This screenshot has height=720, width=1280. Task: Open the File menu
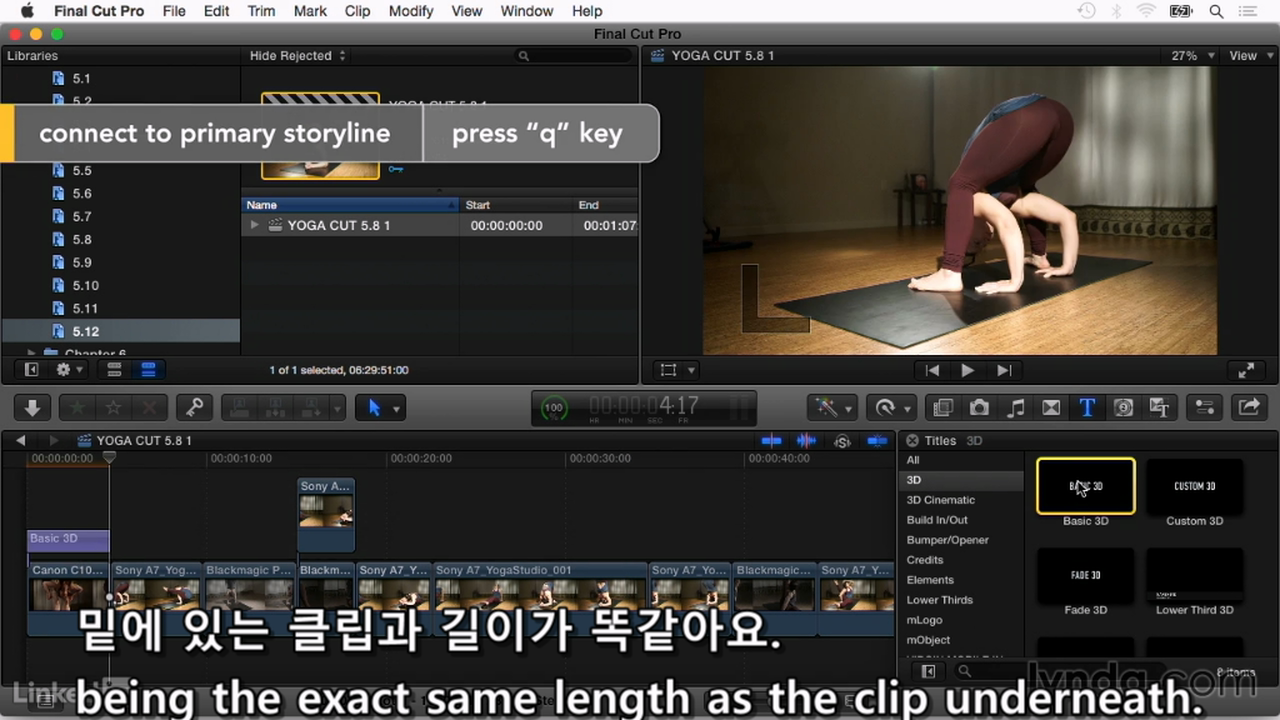pos(174,11)
